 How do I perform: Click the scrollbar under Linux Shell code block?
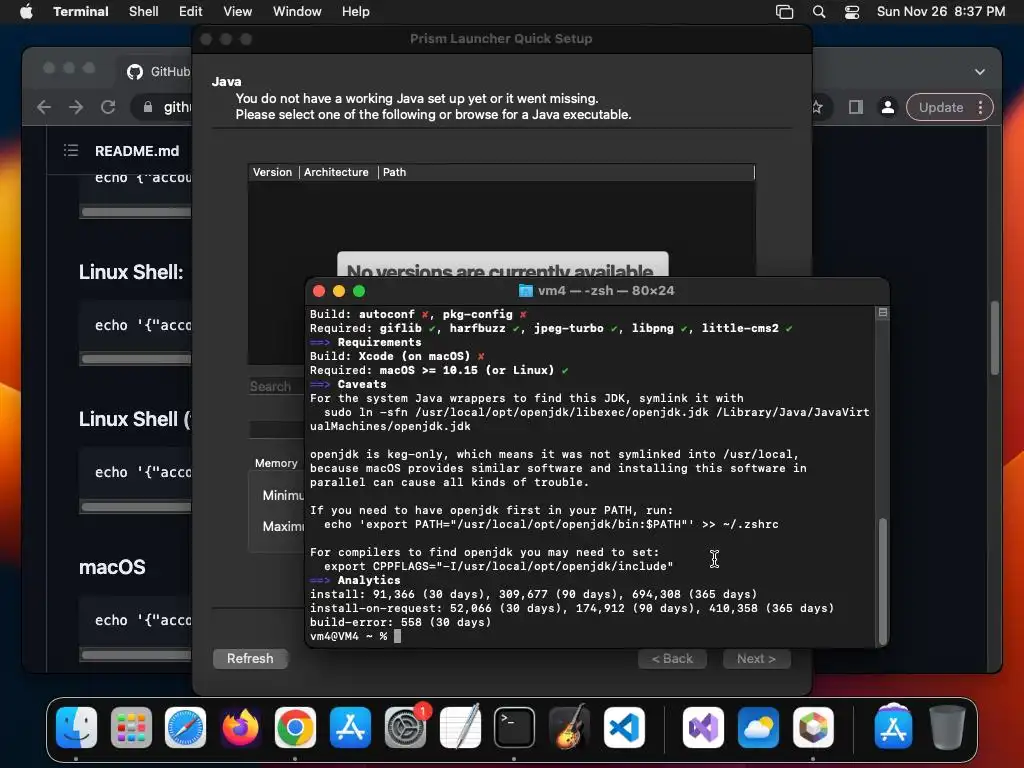tap(136, 358)
